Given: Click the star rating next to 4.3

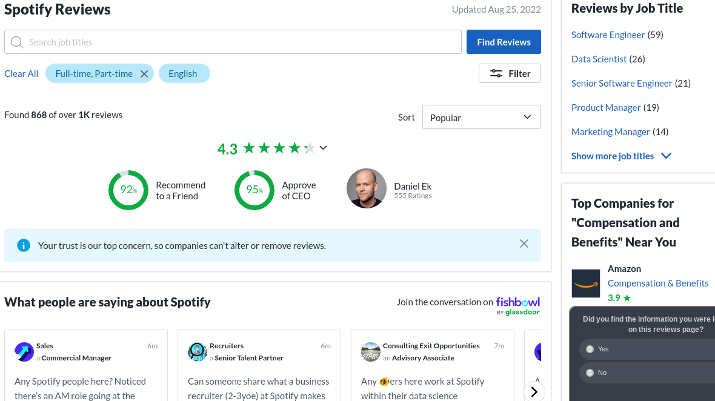Looking at the screenshot, I should pyautogui.click(x=279, y=148).
